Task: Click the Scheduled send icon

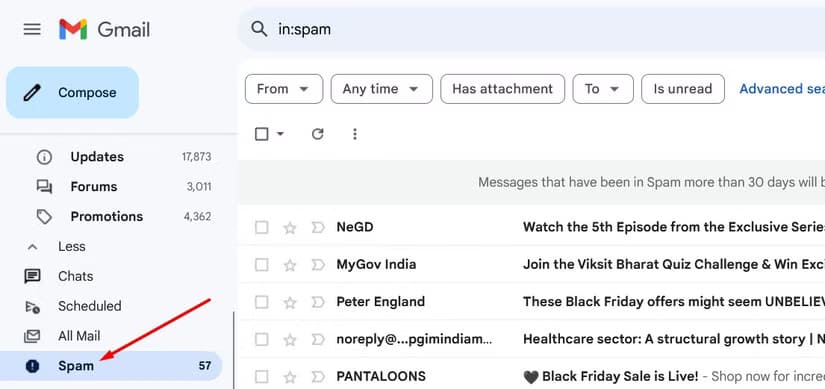Action: click(32, 306)
